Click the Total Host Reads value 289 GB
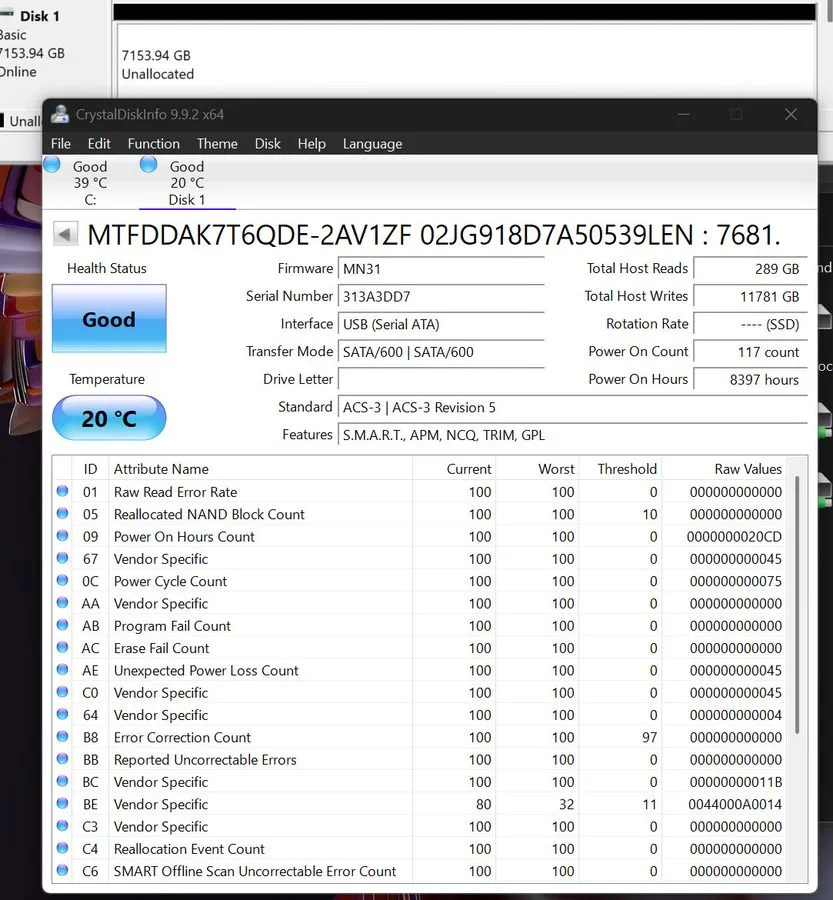The width and height of the screenshot is (833, 900). [750, 269]
